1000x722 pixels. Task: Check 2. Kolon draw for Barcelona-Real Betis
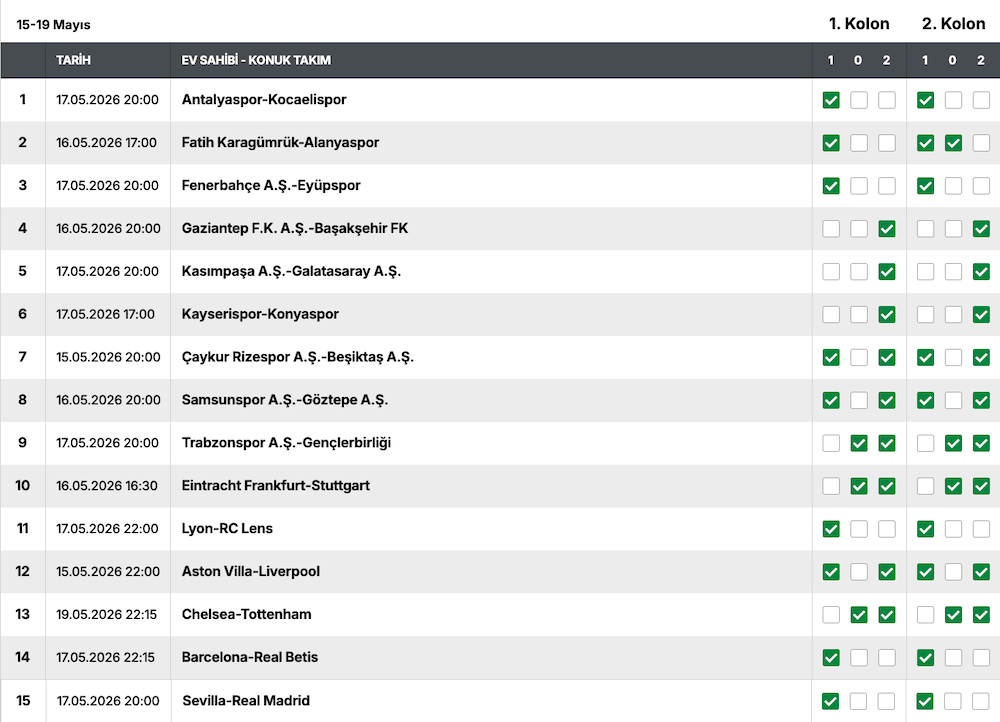pos(953,657)
